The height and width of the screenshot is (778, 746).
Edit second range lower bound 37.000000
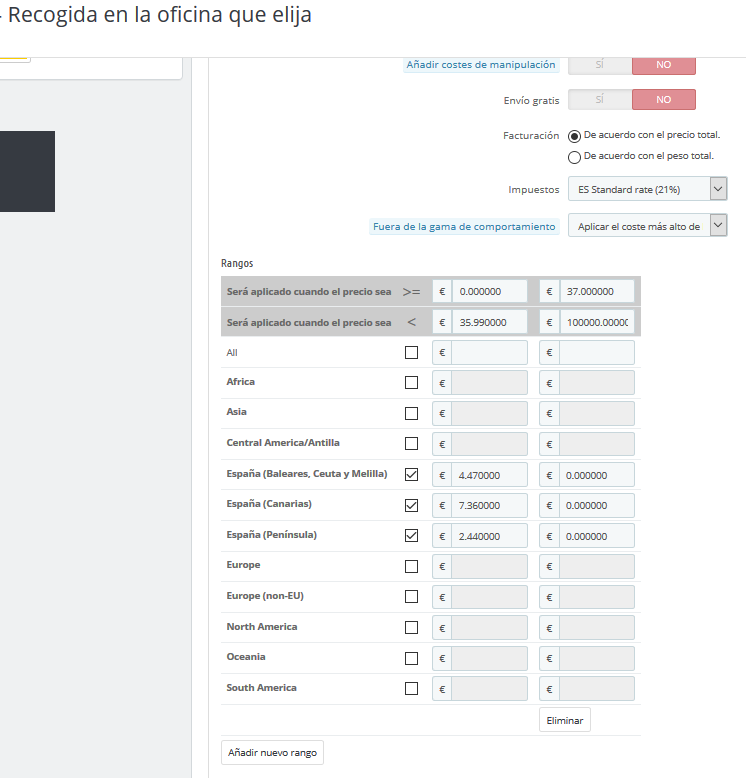coord(597,291)
